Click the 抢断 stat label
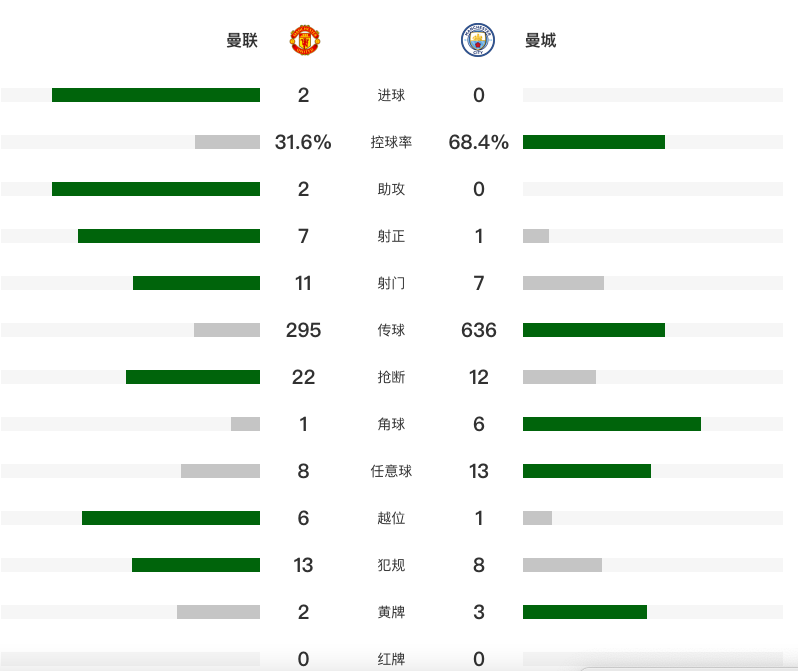Viewport: 798px width, 671px height. [391, 377]
